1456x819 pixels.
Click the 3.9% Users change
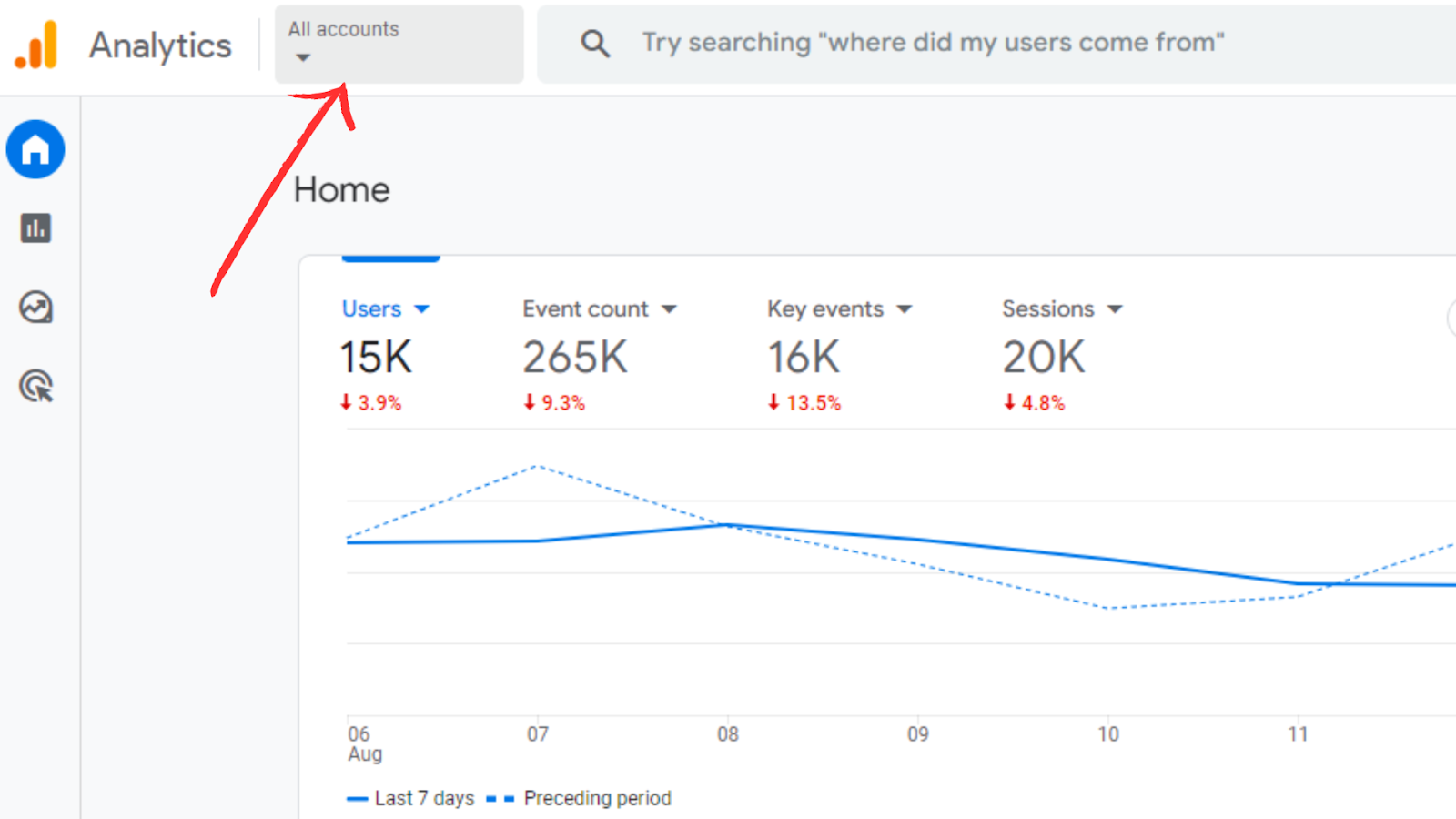371,402
